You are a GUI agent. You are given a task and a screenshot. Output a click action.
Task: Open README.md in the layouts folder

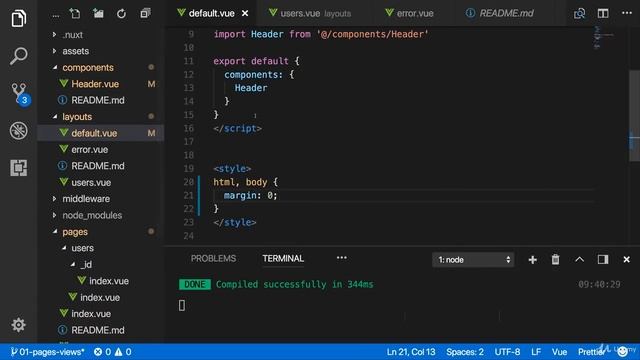pos(98,166)
